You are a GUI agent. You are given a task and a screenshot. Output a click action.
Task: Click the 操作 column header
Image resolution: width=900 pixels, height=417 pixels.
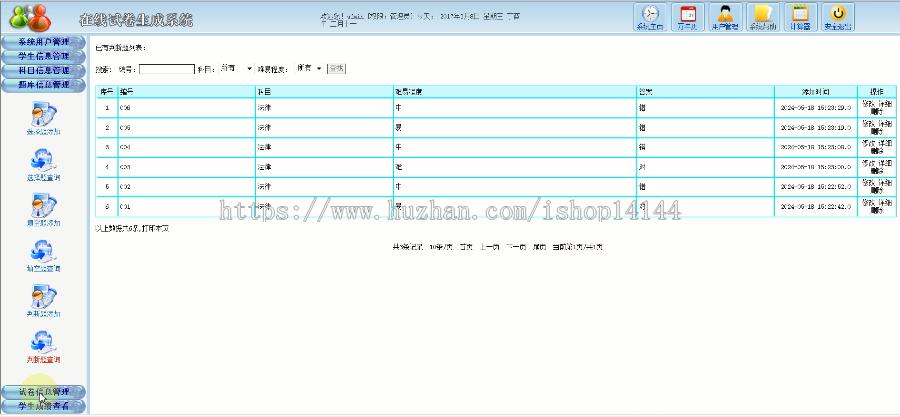tap(876, 92)
